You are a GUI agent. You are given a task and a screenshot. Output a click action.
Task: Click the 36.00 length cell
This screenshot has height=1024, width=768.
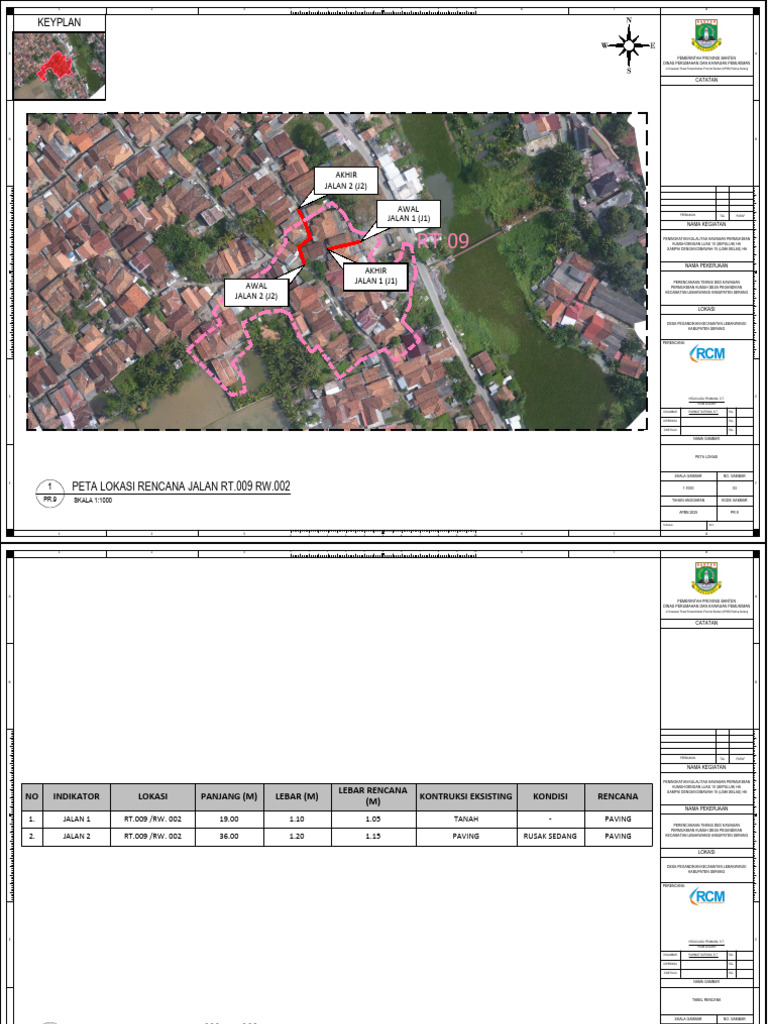coord(229,837)
